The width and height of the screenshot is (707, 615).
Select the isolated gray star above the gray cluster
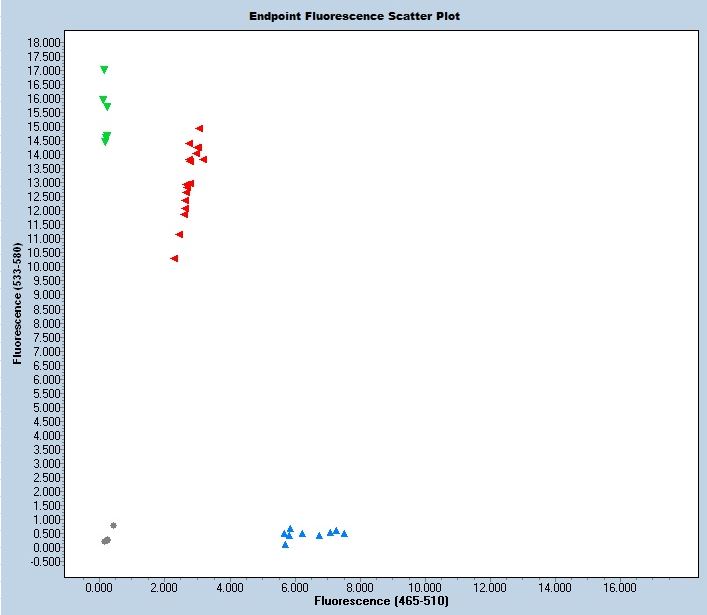point(113,525)
